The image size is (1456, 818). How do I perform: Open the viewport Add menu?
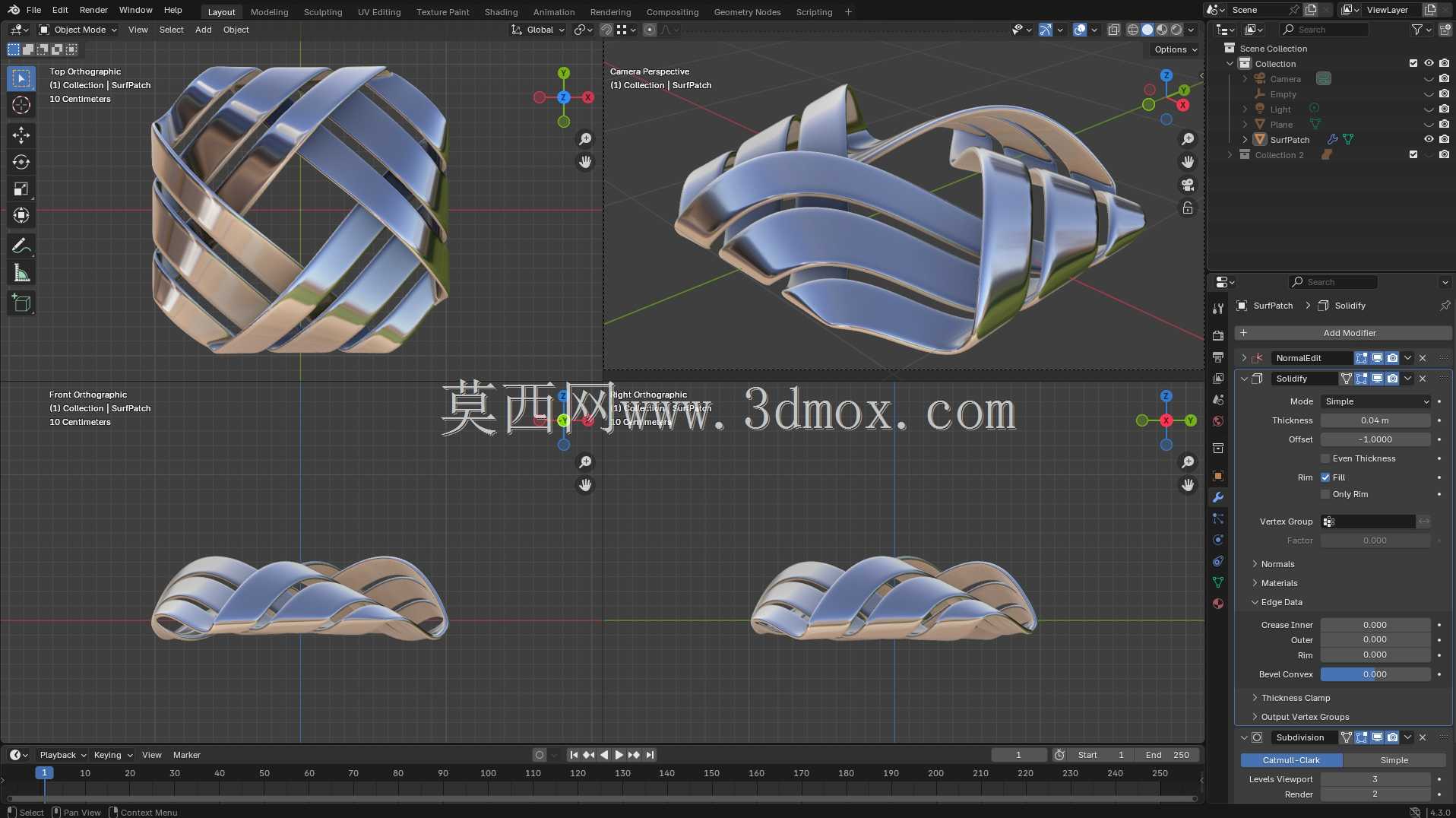tap(203, 30)
